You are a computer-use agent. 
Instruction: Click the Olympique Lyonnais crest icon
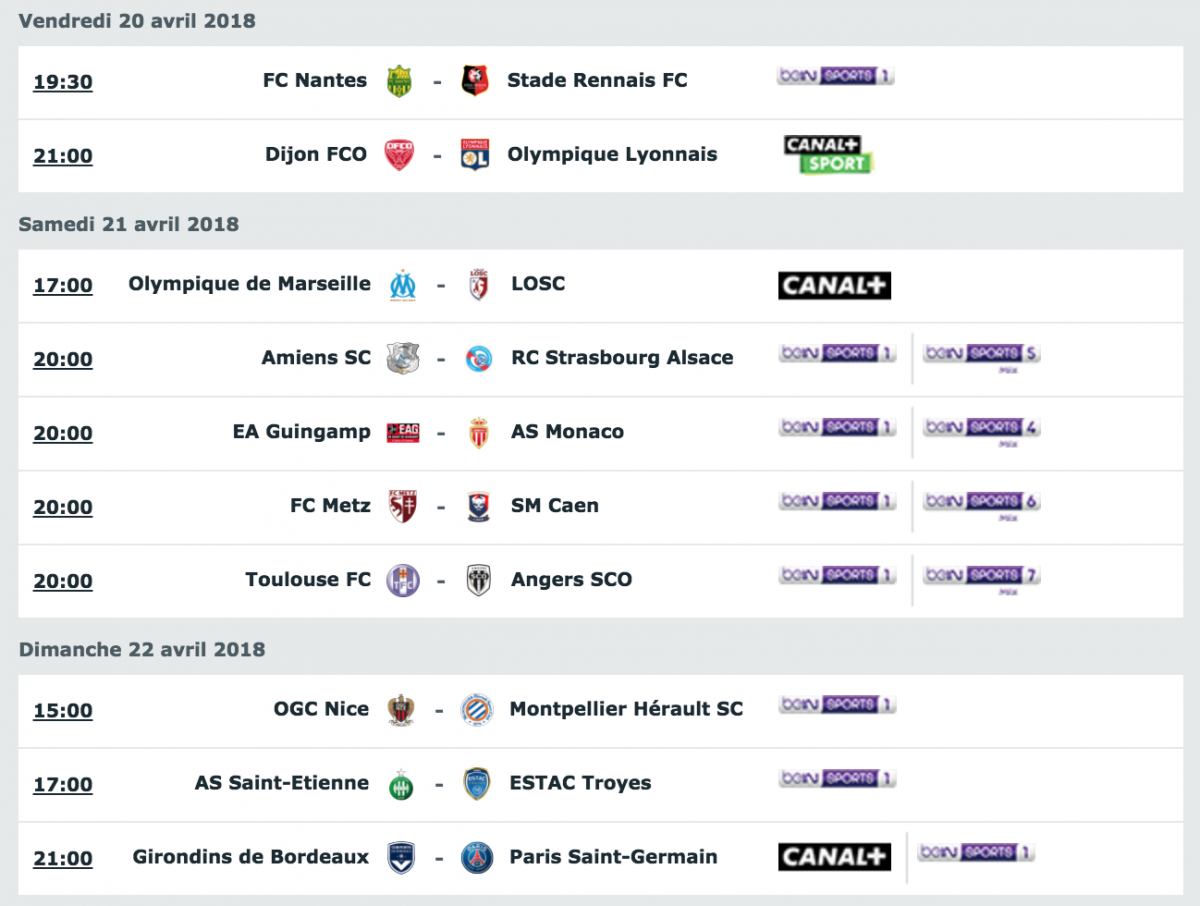tap(475, 155)
